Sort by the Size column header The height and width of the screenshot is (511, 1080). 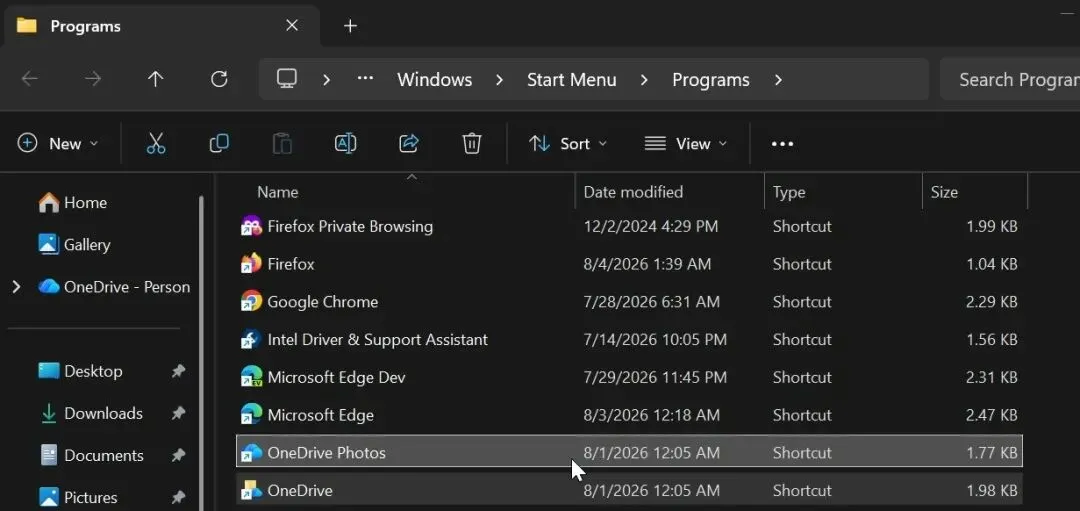coord(975,192)
